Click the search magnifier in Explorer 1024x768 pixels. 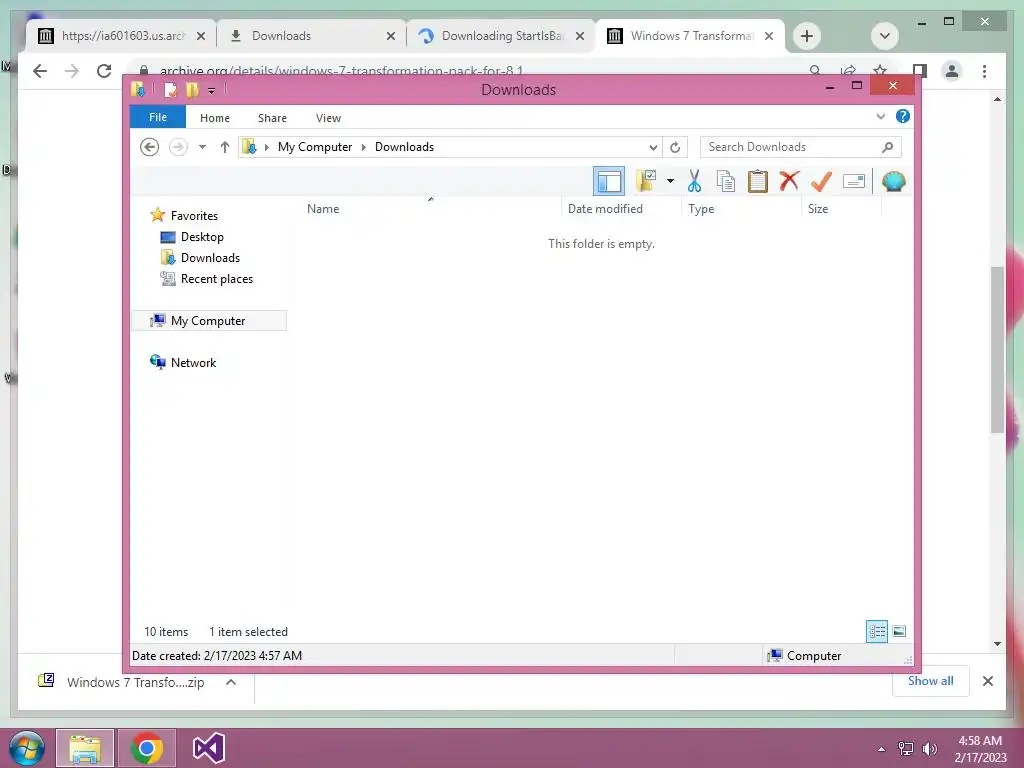click(888, 147)
